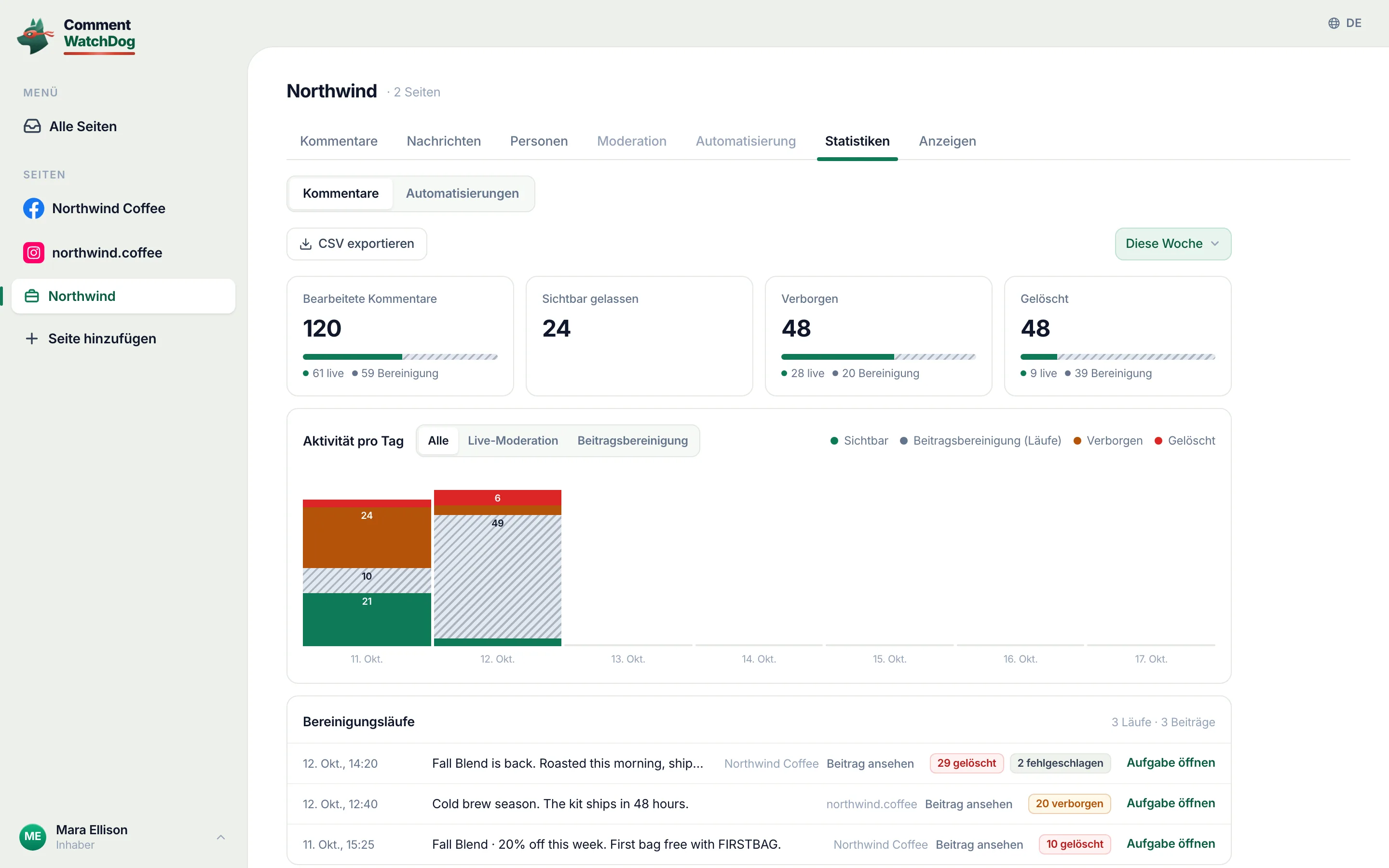Viewport: 1389px width, 868px height.
Task: Click the download icon on CSV exportieren
Action: tap(306, 244)
